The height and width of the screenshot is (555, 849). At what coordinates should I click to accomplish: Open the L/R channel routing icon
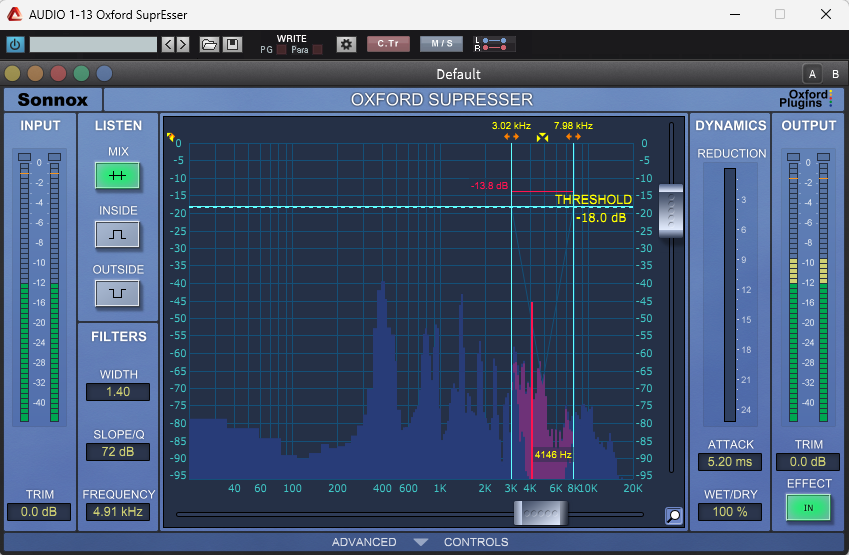(x=494, y=44)
